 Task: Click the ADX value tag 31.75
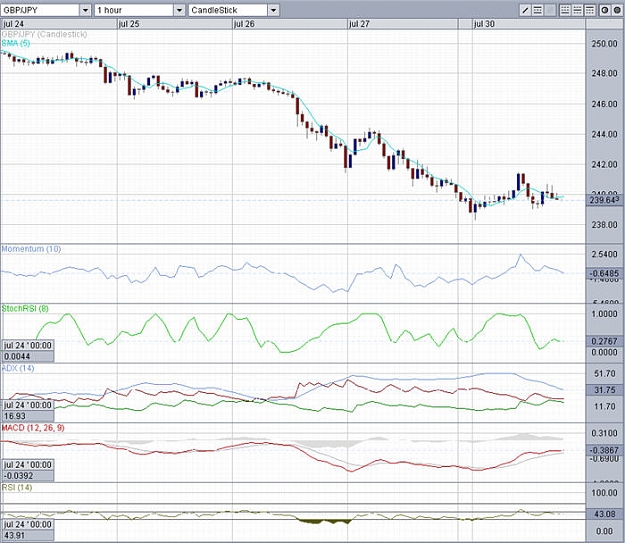coord(604,390)
